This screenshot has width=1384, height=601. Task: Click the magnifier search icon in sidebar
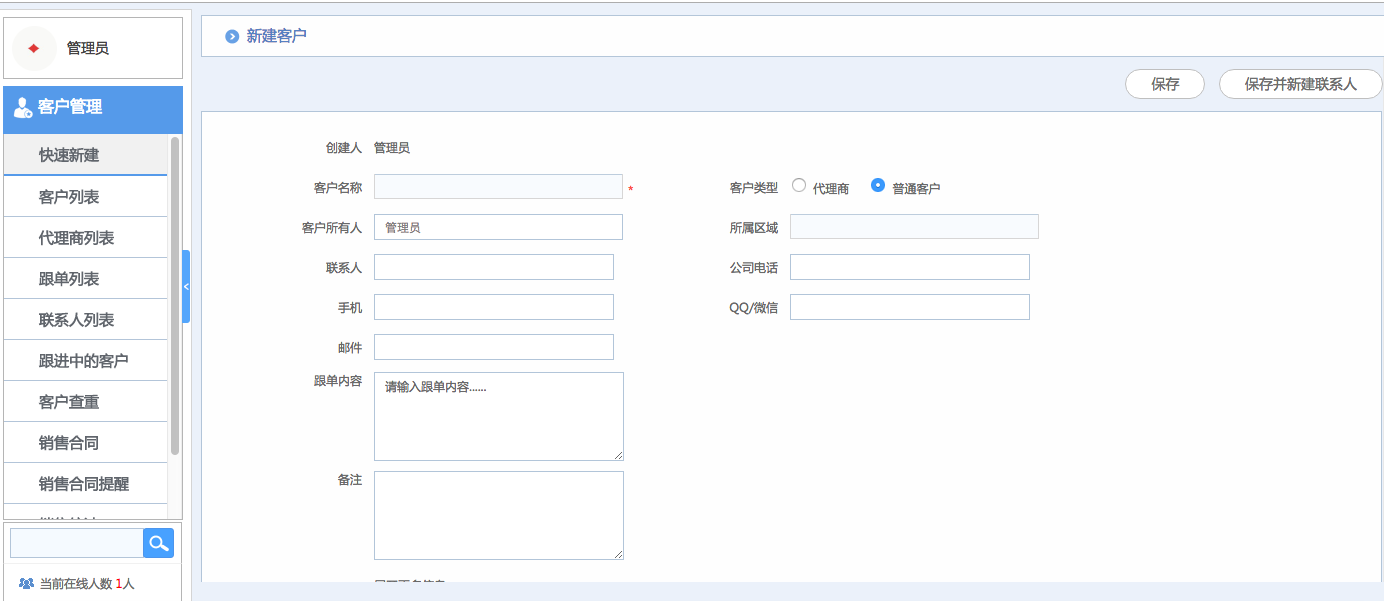click(158, 543)
